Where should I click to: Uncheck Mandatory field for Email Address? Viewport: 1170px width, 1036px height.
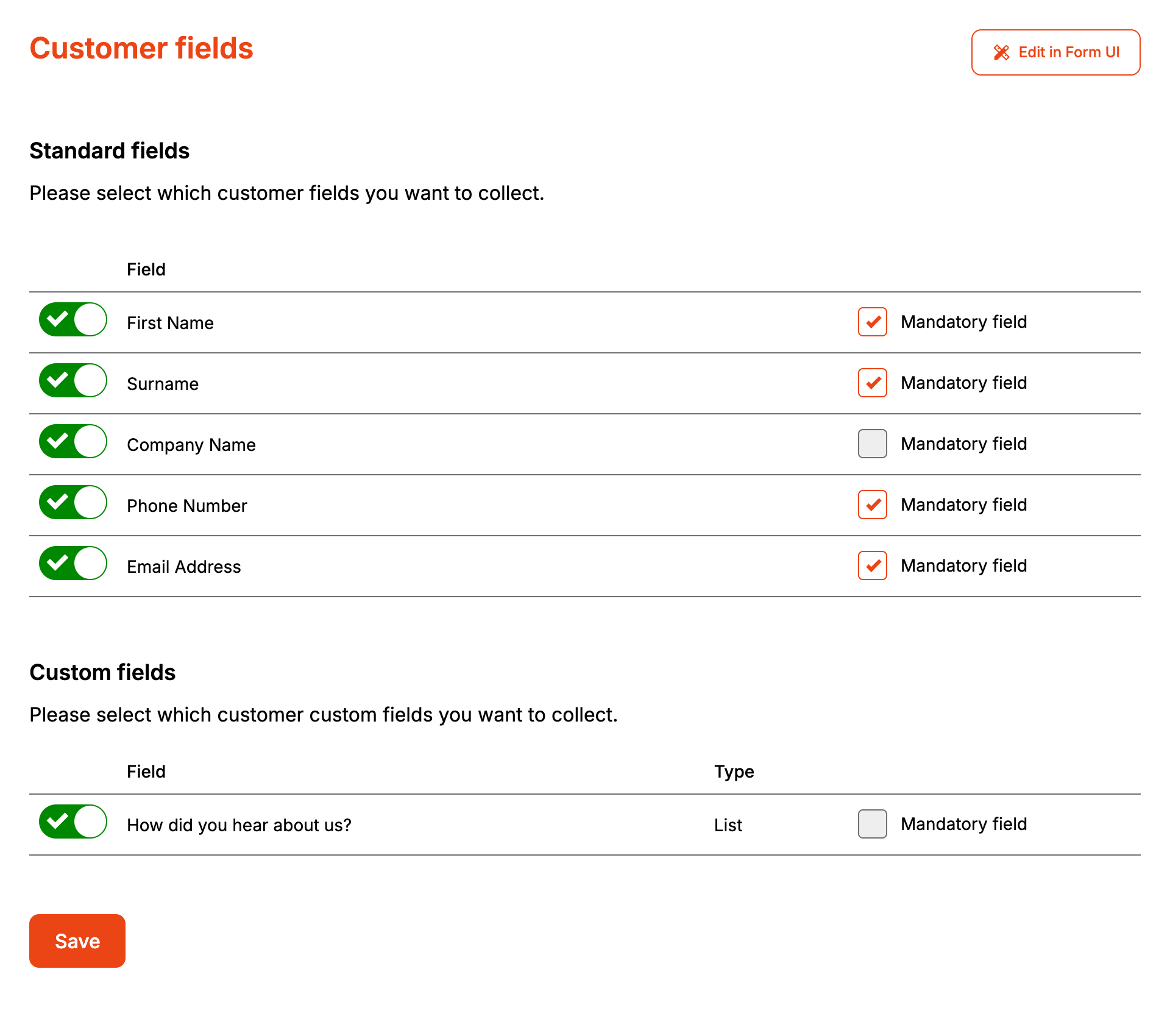coord(873,566)
